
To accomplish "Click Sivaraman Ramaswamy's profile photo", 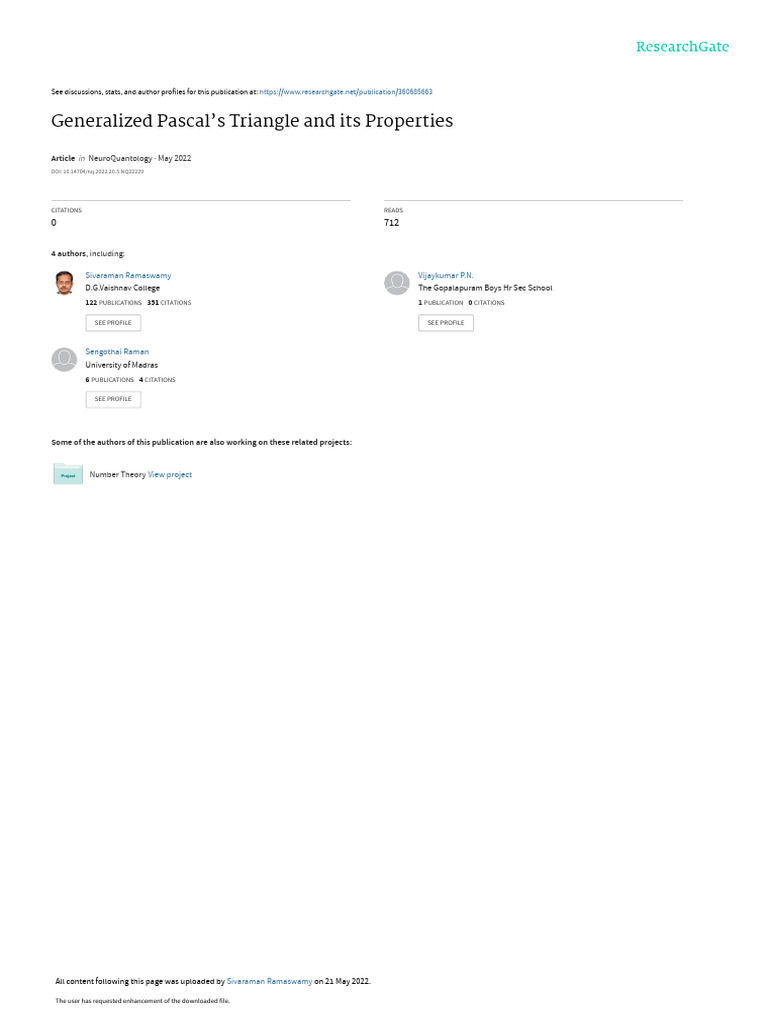I will 64,283.
